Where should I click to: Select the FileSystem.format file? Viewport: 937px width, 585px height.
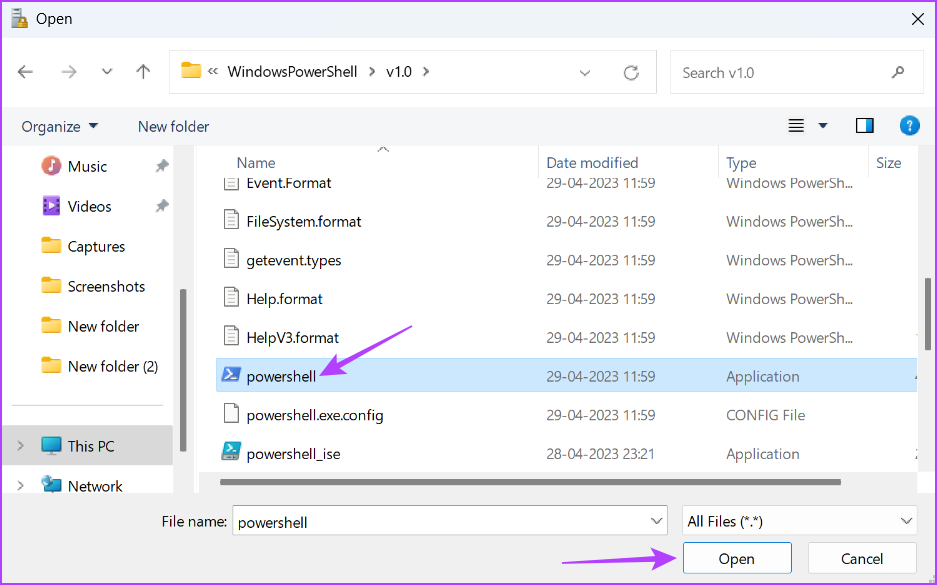[x=304, y=222]
